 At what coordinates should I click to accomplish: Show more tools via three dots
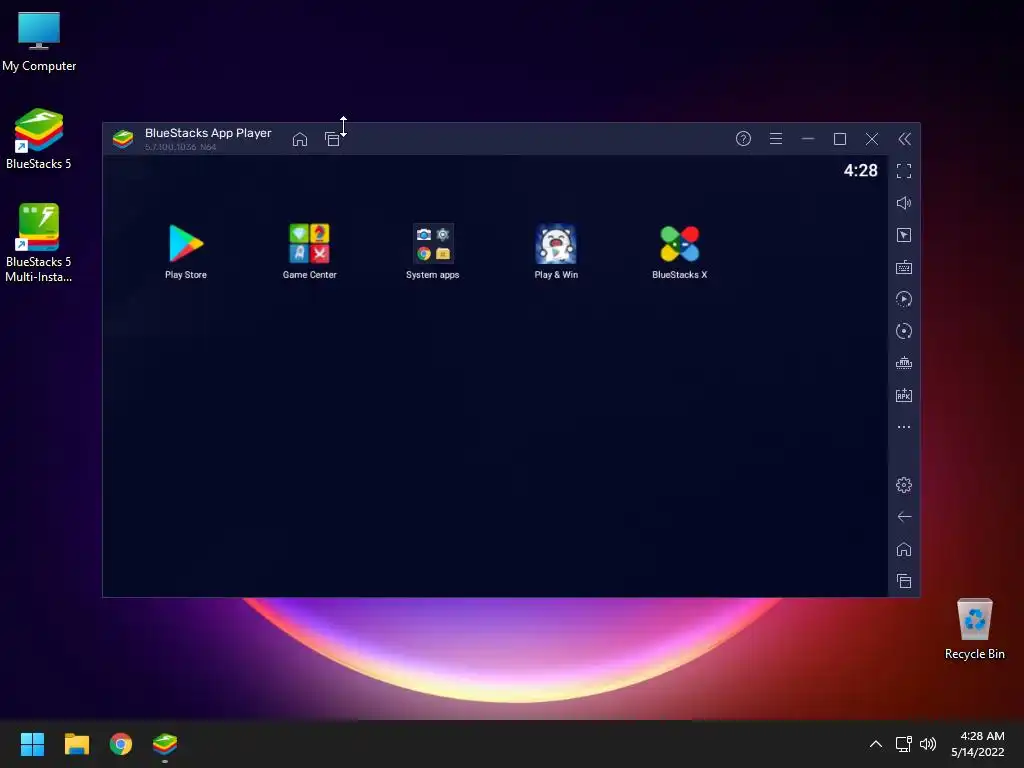904,427
